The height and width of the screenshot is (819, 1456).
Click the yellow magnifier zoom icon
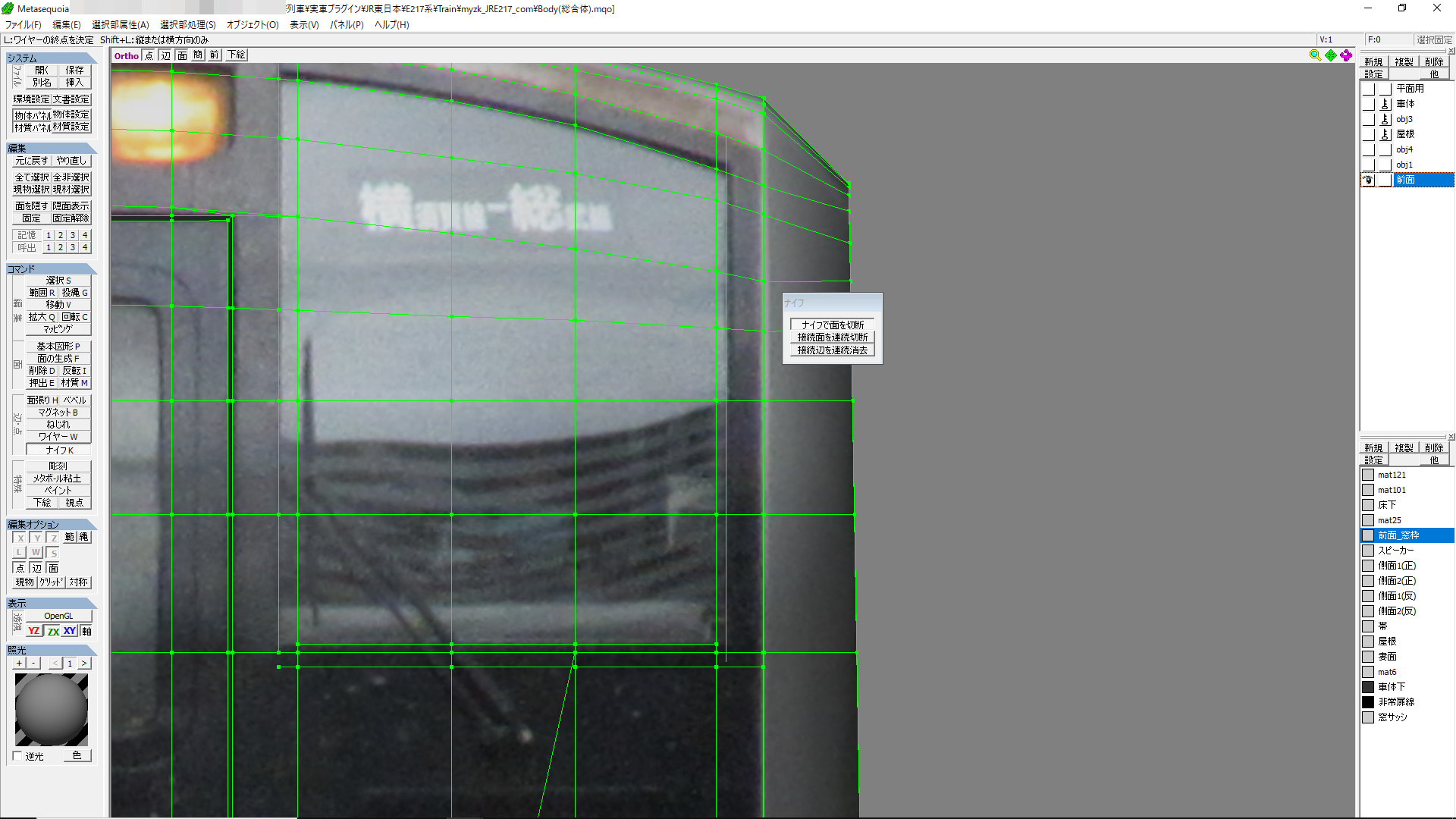pos(1315,55)
